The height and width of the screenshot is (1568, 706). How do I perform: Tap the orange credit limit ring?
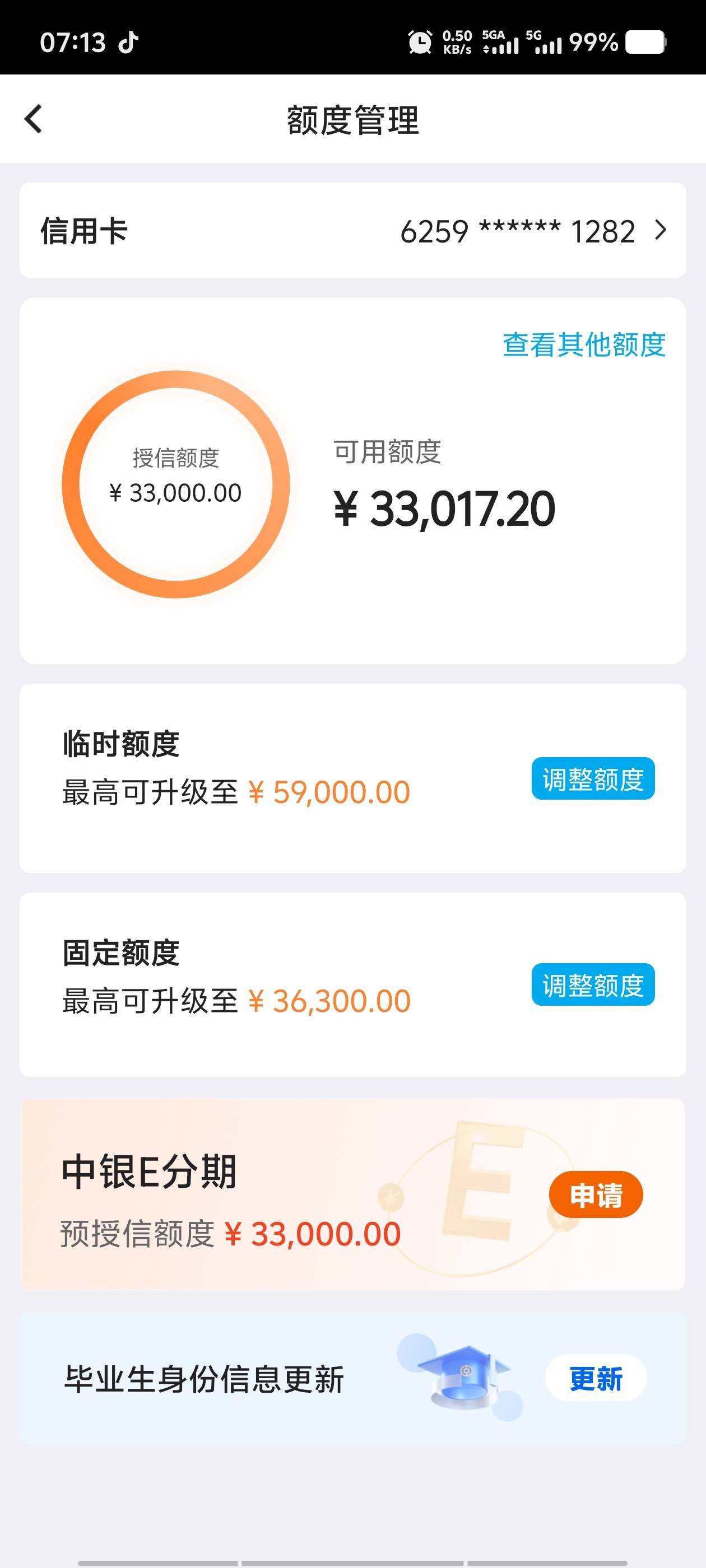click(175, 484)
